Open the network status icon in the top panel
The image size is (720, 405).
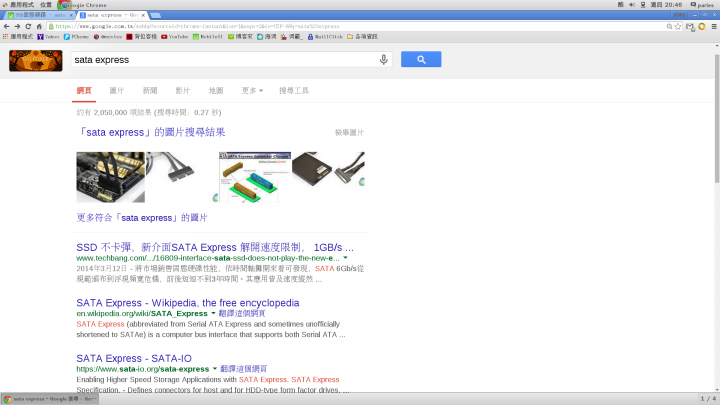[643, 5]
